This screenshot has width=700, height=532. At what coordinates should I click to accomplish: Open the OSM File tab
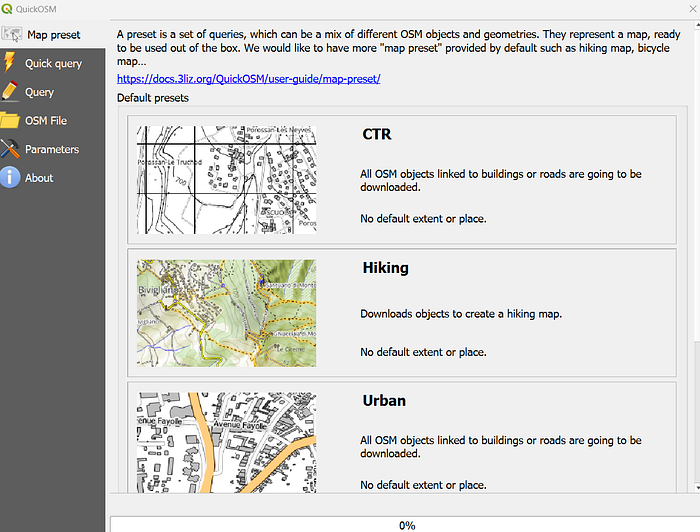(53, 120)
